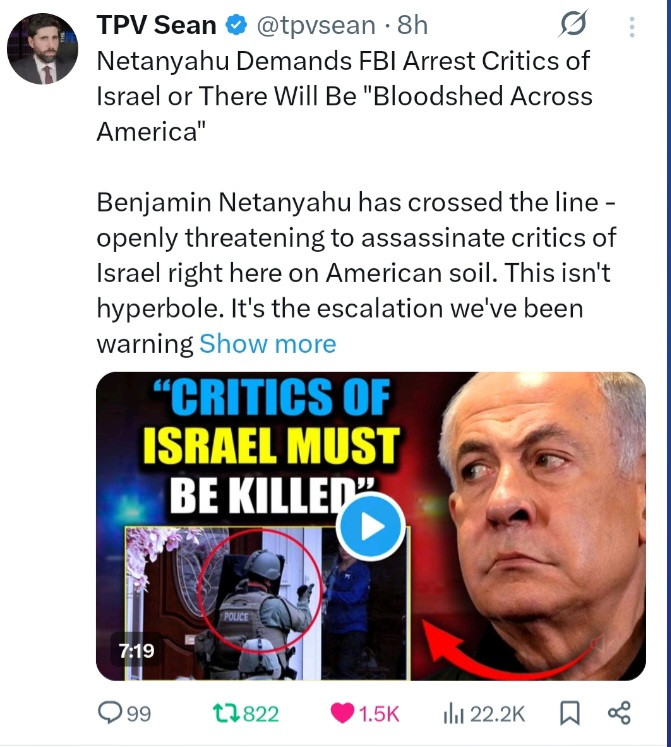
Task: Open the Grok explain-post icon
Action: point(572,23)
